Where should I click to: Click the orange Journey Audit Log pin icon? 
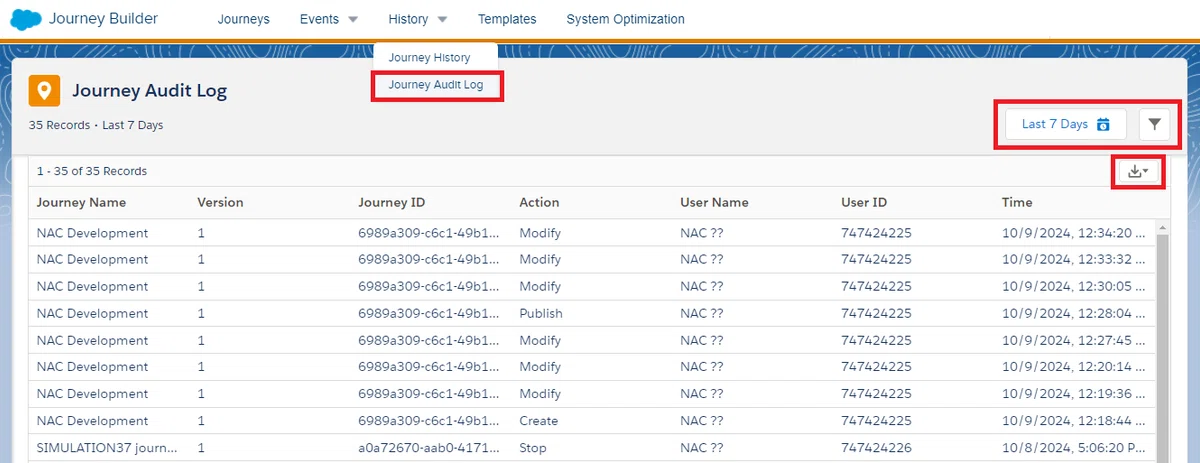43,91
